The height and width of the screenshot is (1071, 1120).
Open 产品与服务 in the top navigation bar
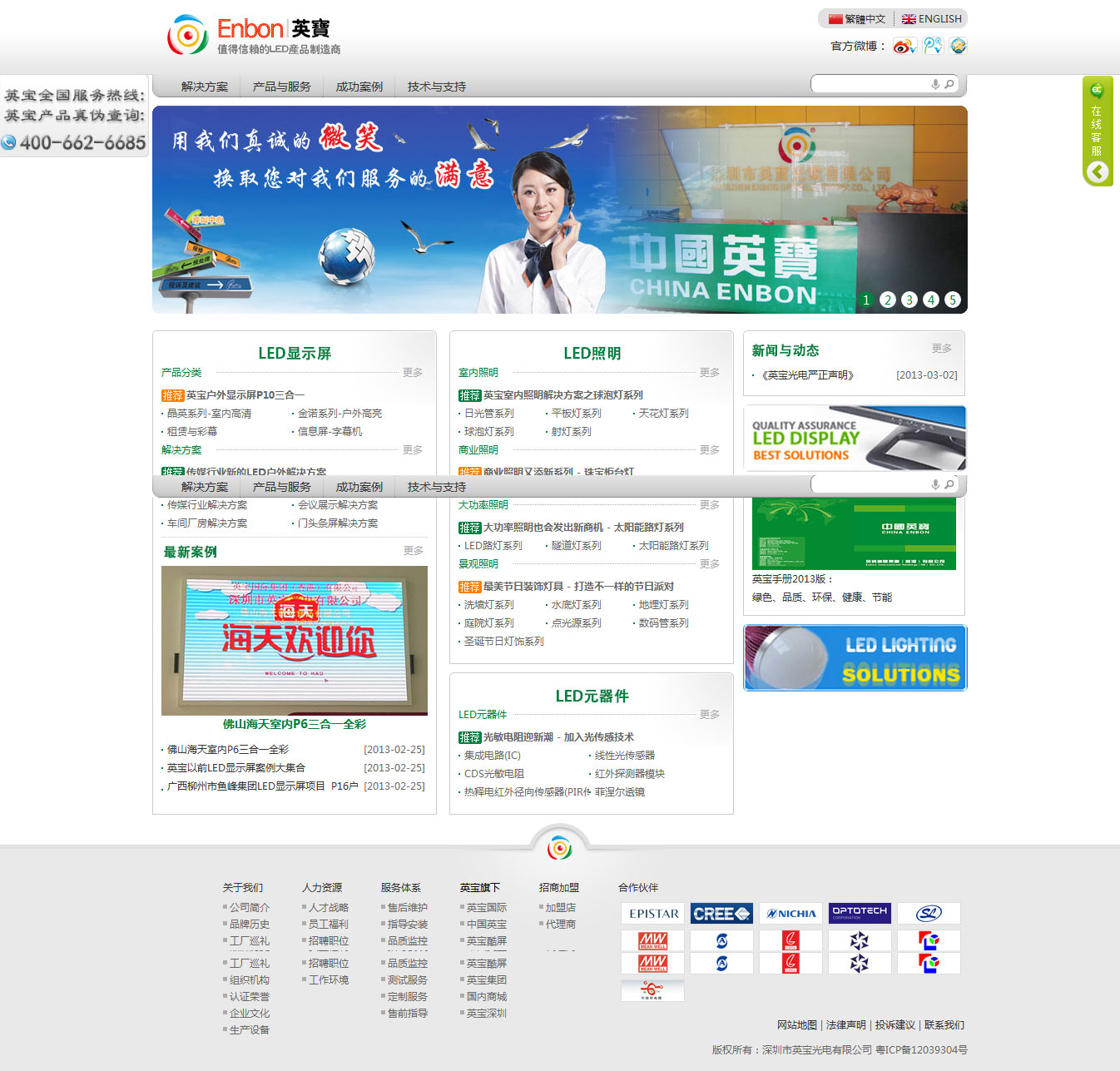coord(281,87)
